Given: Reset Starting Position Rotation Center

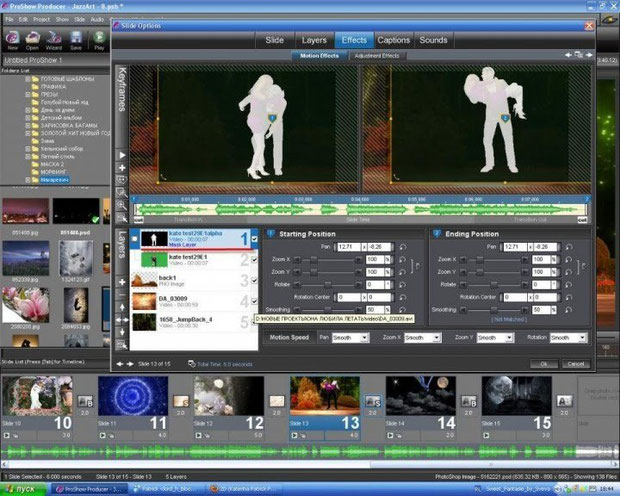Looking at the screenshot, I should (x=403, y=297).
